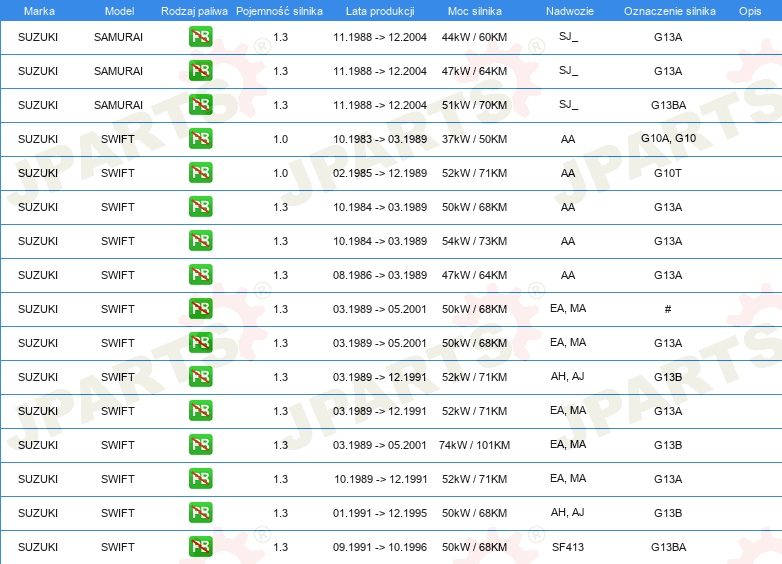Image resolution: width=782 pixels, height=564 pixels.
Task: Click engine code 'G10T'
Action: click(668, 173)
